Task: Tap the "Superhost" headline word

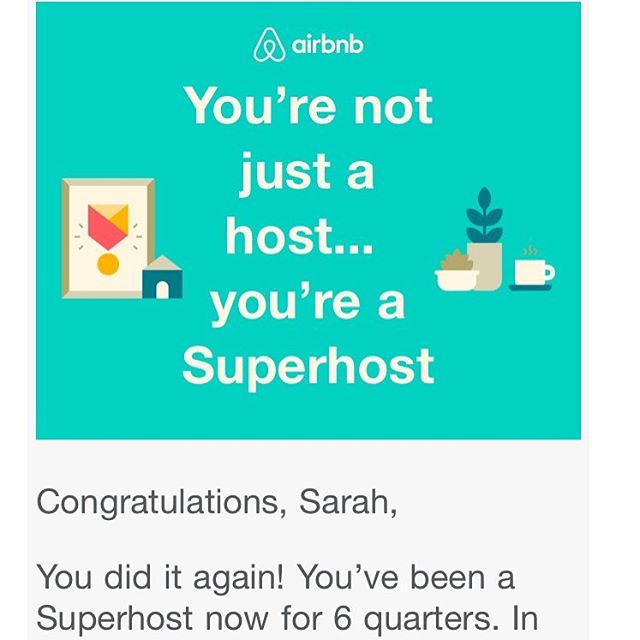Action: coord(308,367)
